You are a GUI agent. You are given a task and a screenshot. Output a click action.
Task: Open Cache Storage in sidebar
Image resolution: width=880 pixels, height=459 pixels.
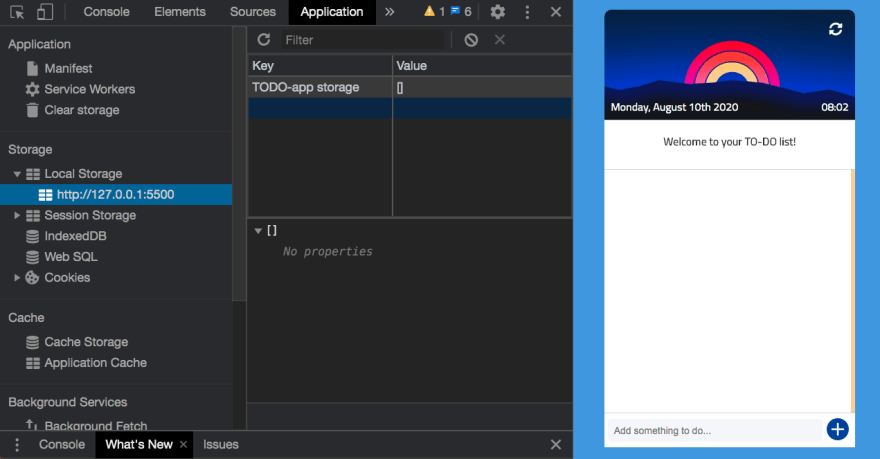click(x=86, y=342)
